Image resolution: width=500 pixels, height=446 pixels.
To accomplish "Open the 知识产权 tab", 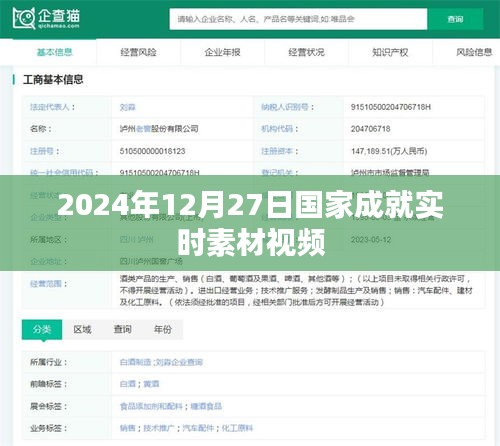I will click(390, 52).
